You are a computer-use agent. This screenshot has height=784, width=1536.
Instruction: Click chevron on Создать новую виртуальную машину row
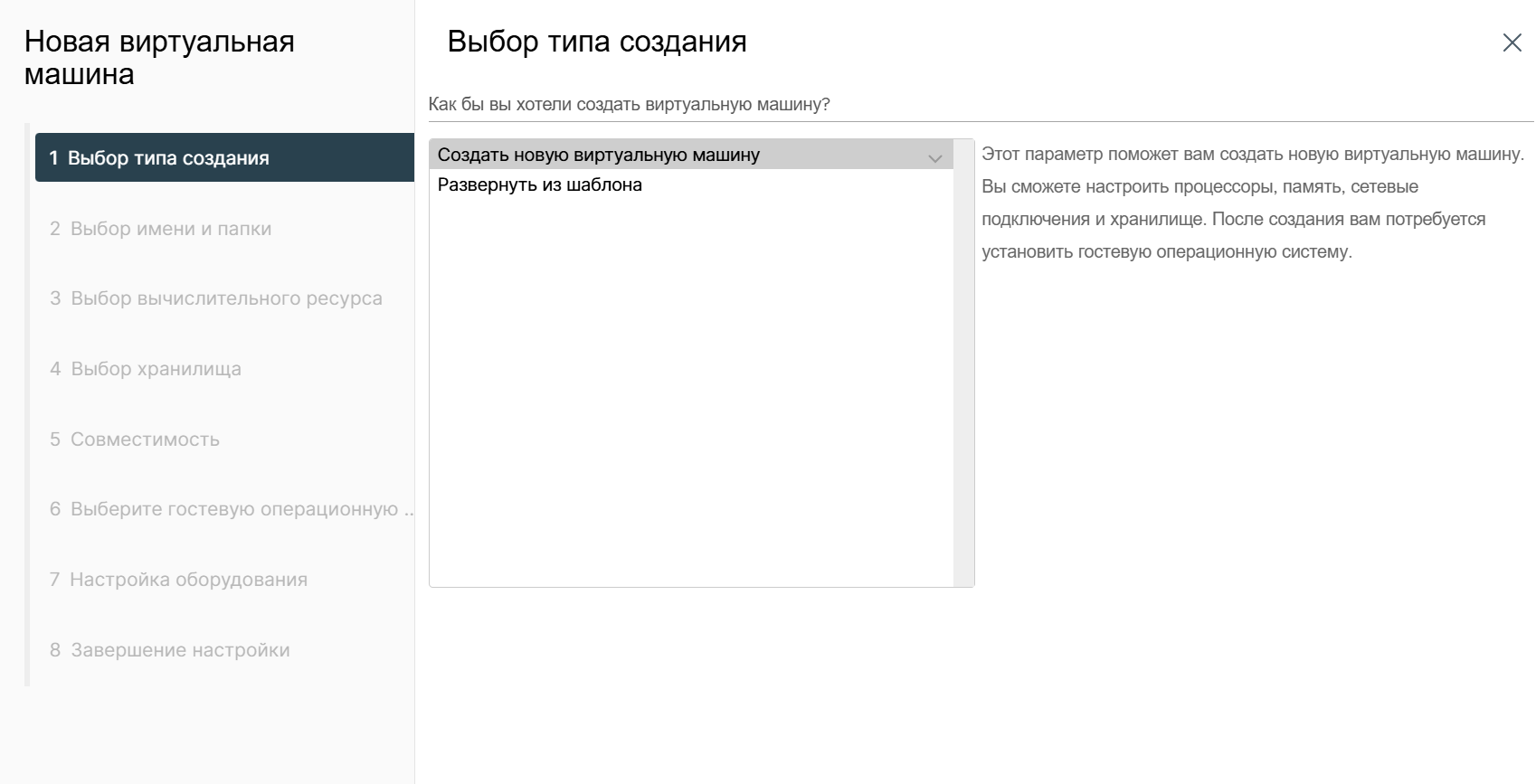935,157
